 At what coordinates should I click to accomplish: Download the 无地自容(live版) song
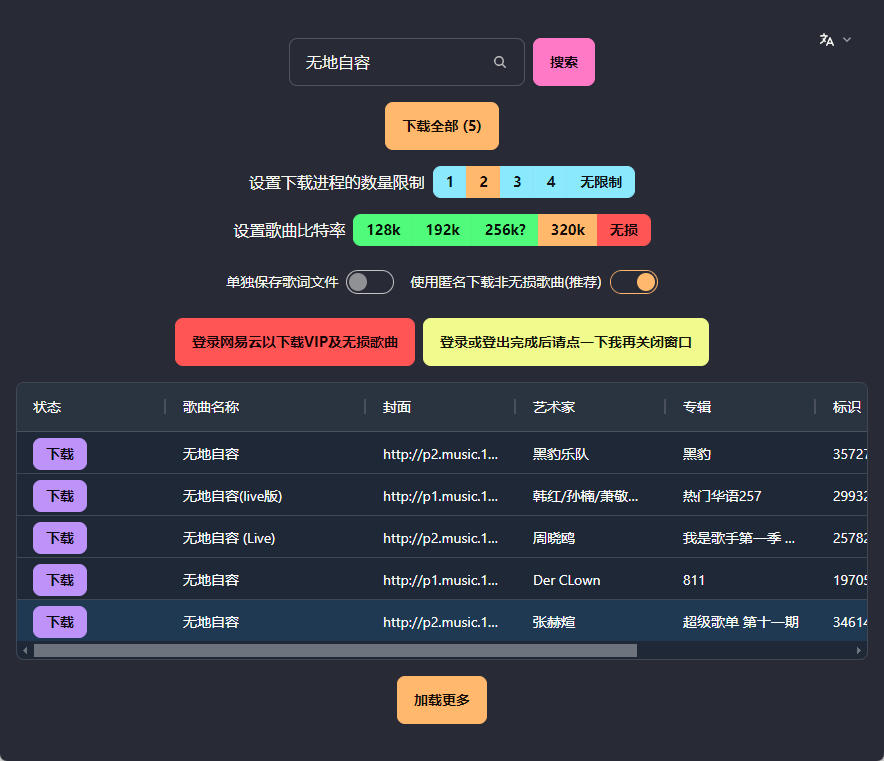pos(60,496)
